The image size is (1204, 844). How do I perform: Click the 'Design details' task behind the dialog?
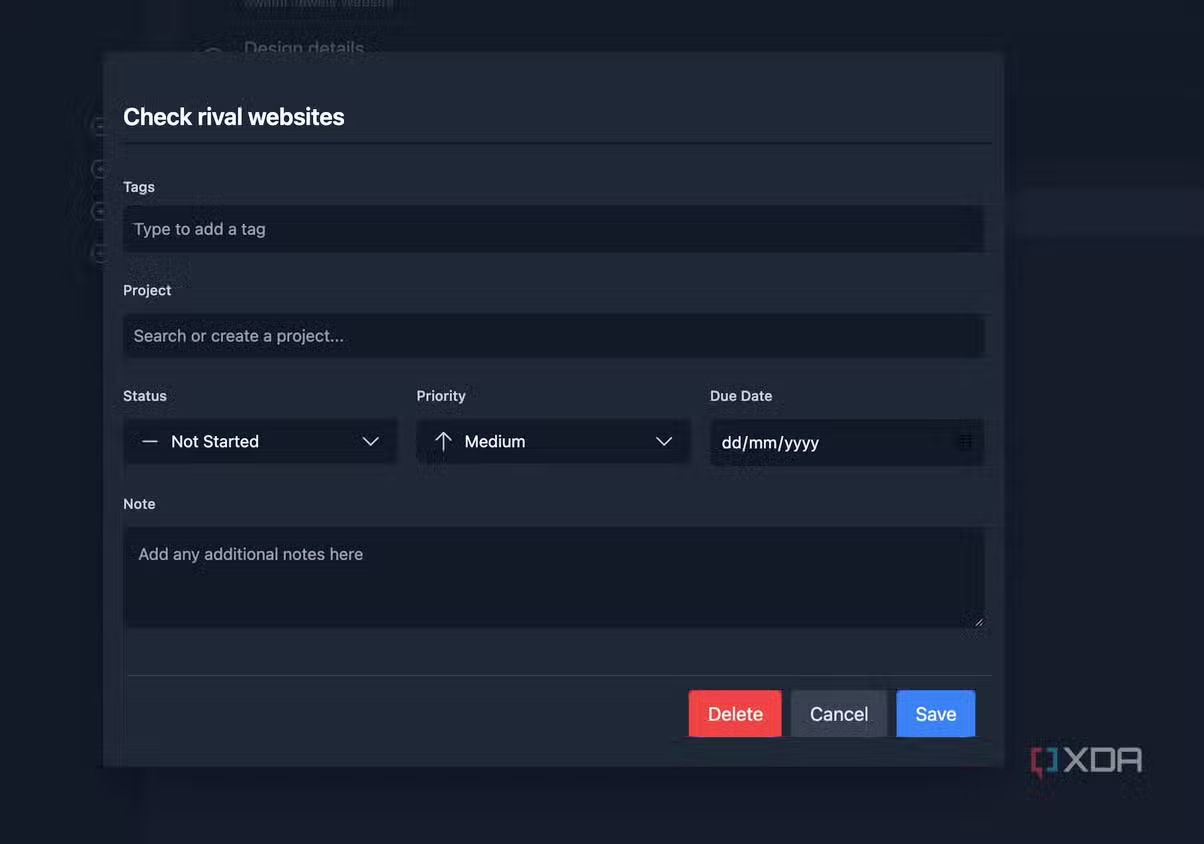pyautogui.click(x=303, y=48)
